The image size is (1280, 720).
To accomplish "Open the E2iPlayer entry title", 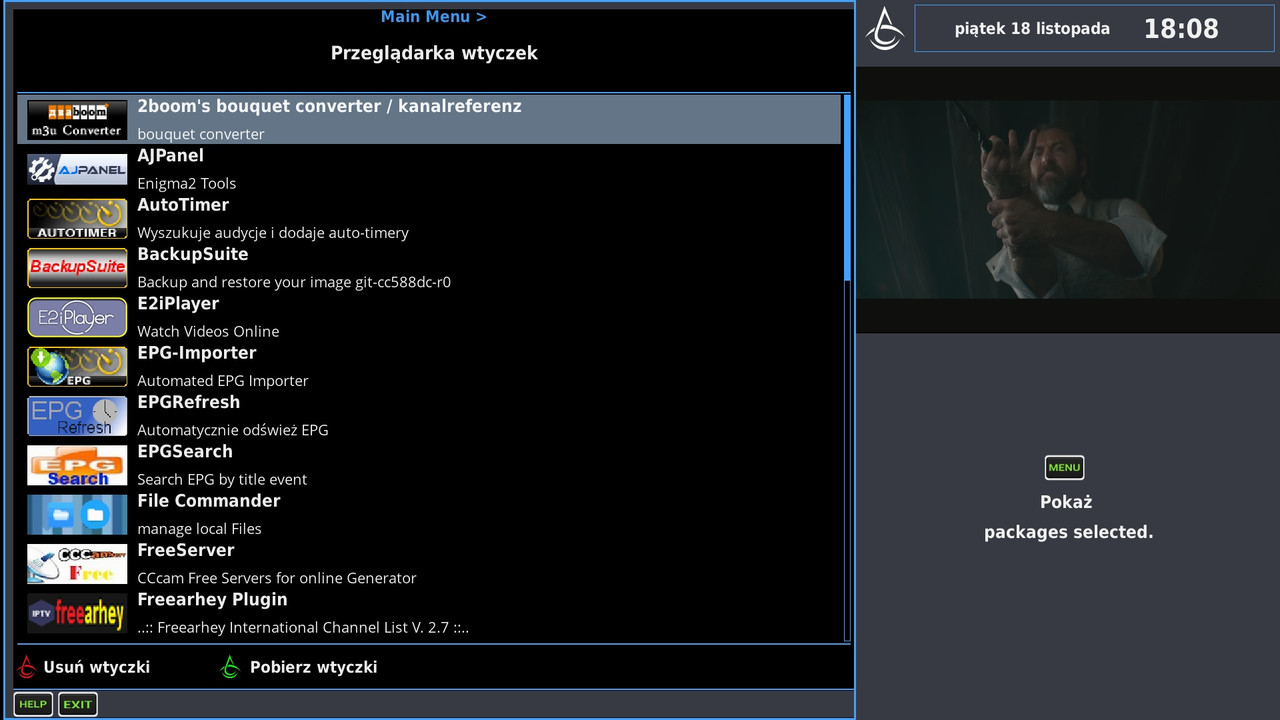I will point(178,304).
